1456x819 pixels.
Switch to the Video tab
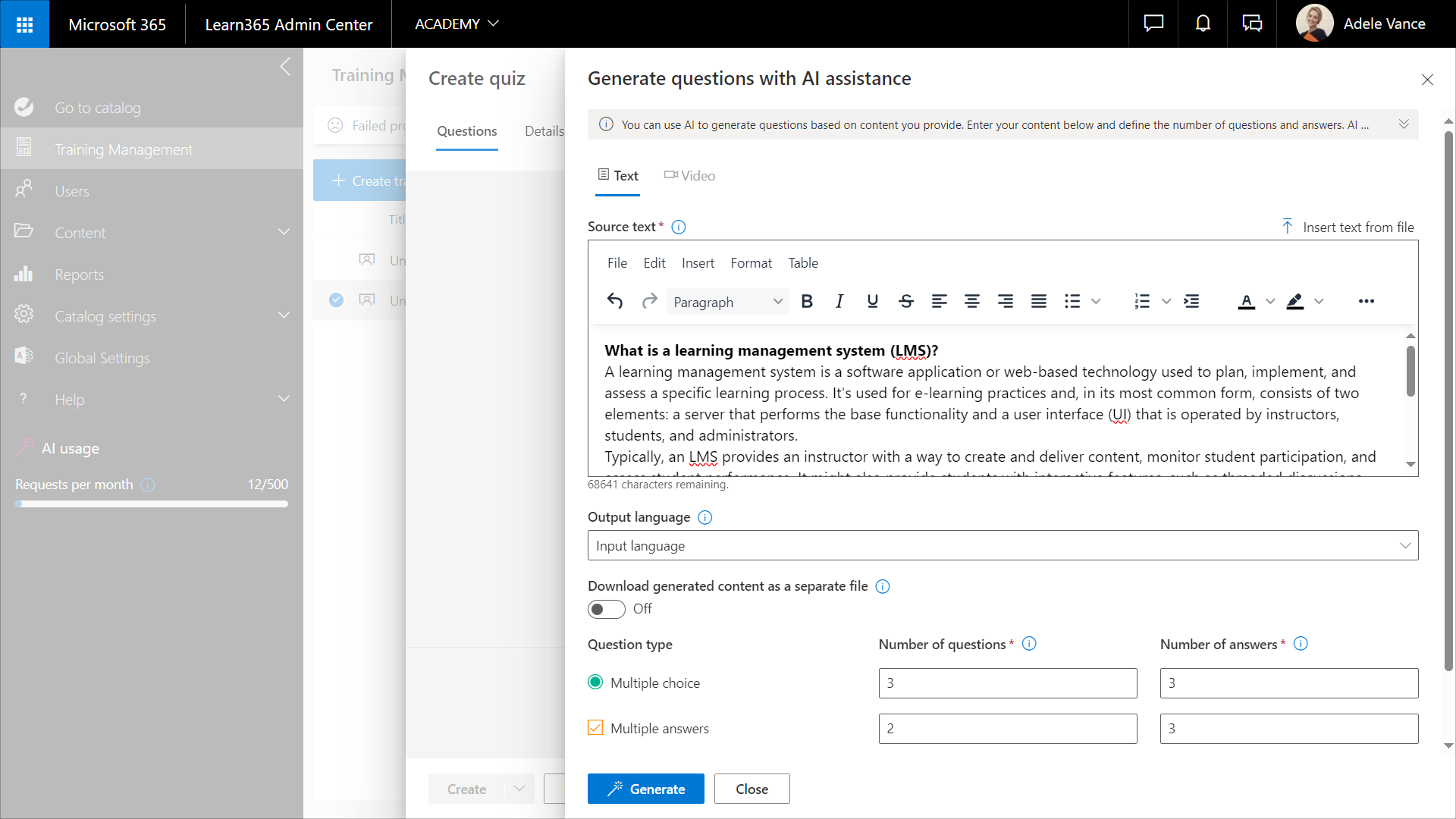coord(689,176)
